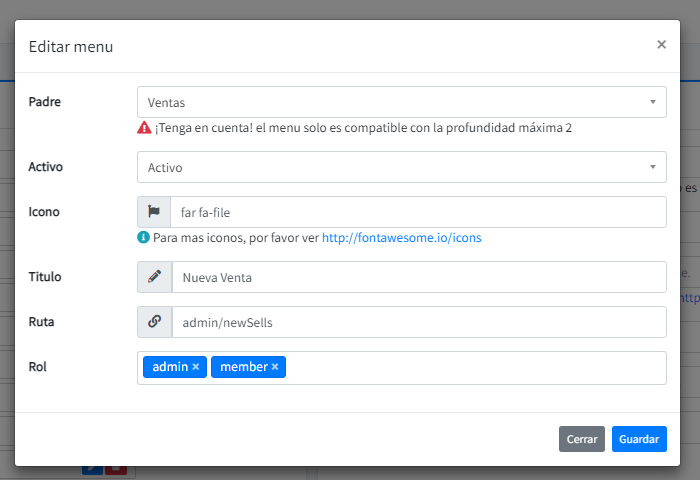Click the pencil icon beside Titulo field

click(154, 277)
